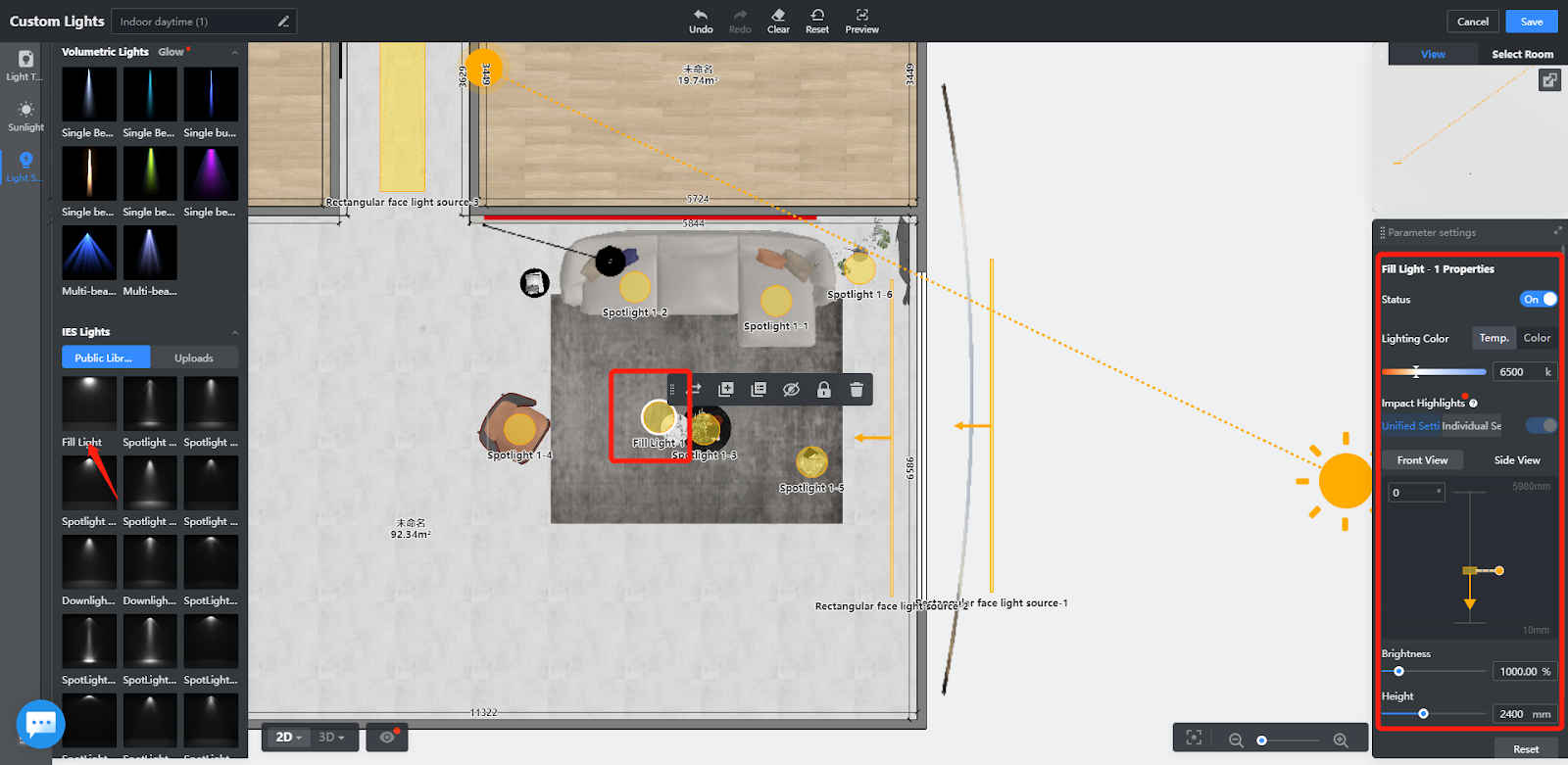Open the Uploads tab
The width and height of the screenshot is (1568, 765).
194,358
